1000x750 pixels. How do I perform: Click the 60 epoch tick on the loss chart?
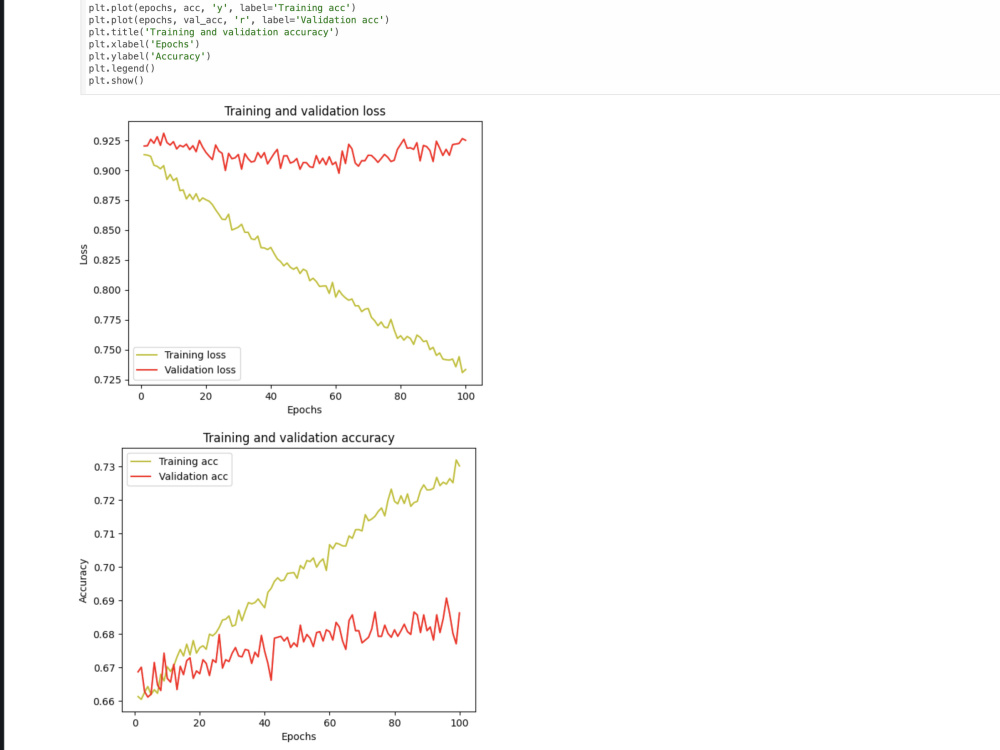coord(335,396)
